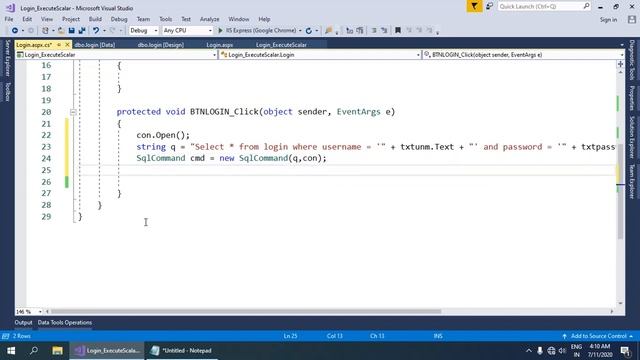Open the Project menu

point(71,19)
